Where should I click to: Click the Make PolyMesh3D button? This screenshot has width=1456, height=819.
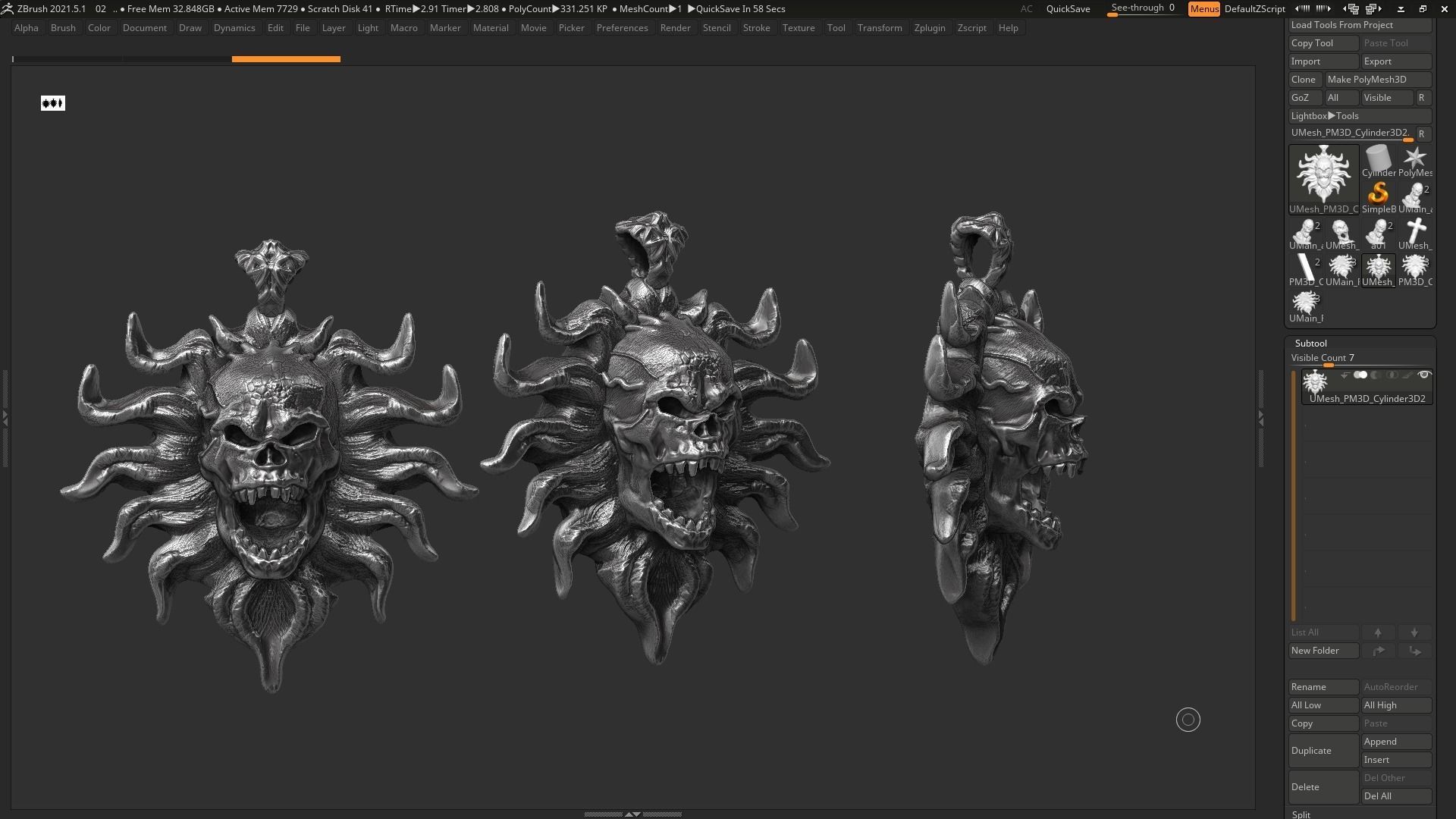[1377, 80]
